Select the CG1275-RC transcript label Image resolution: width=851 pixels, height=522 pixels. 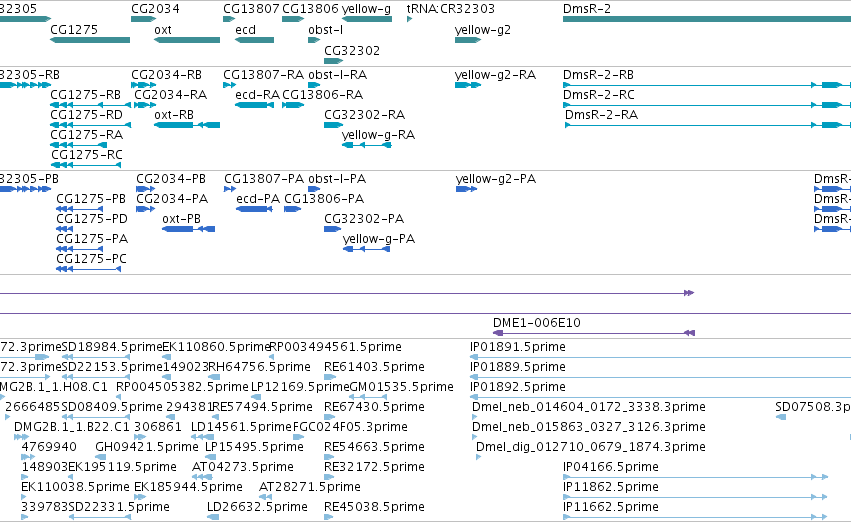[x=87, y=155]
